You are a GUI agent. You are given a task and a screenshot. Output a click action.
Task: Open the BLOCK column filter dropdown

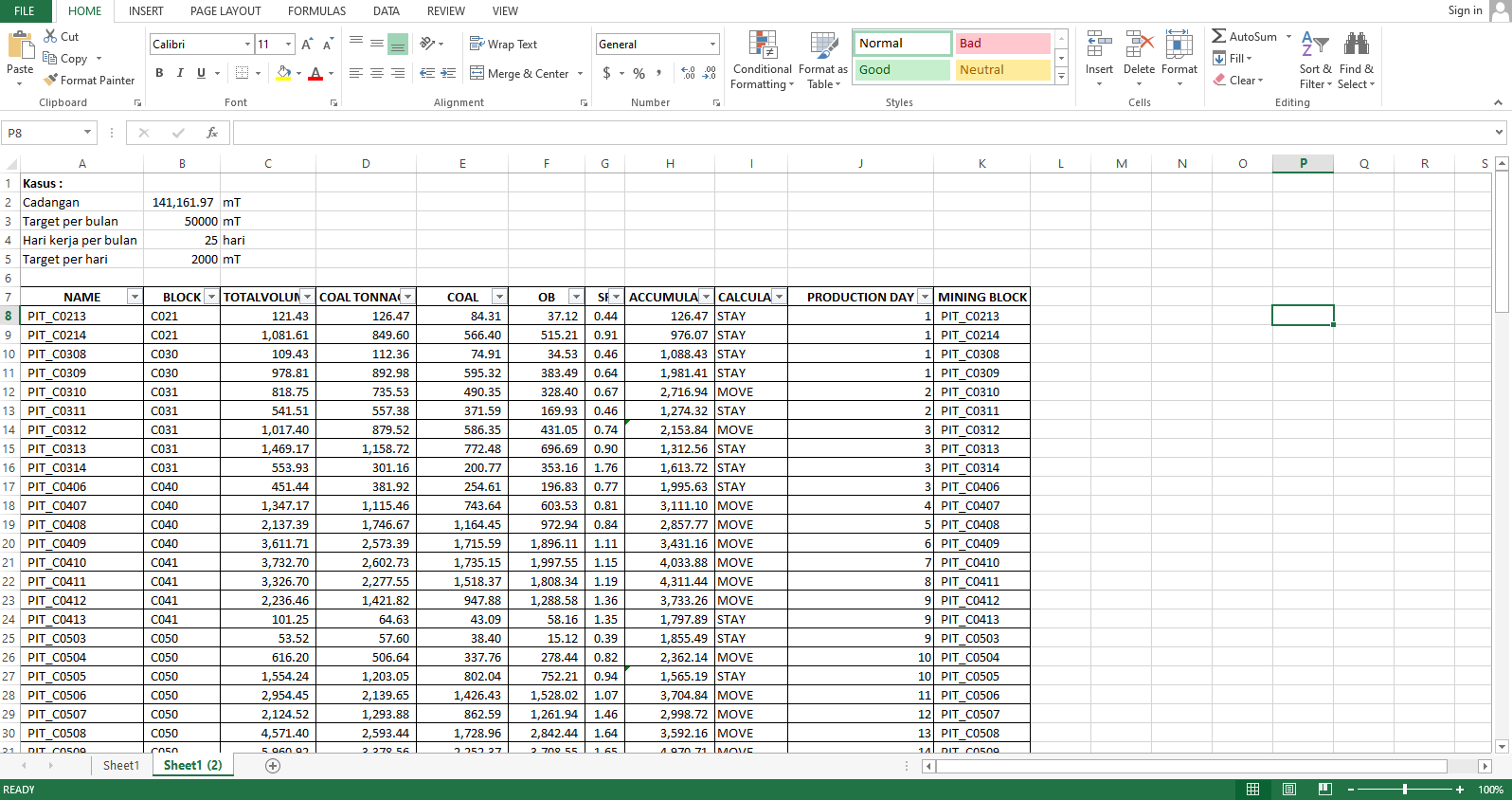[x=211, y=297]
